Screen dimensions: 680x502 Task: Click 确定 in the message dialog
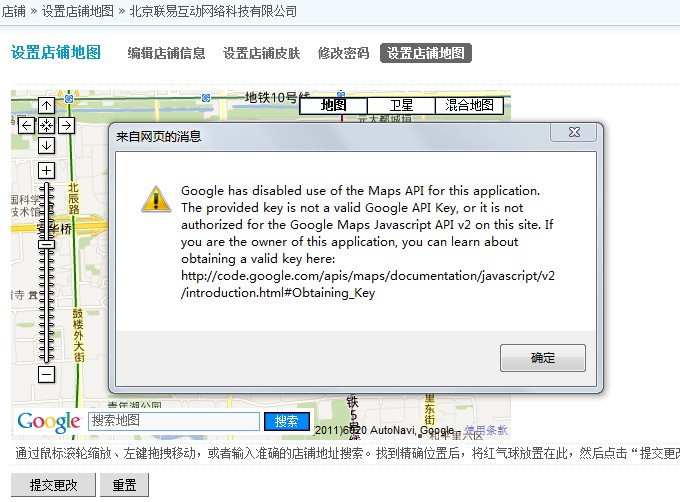pyautogui.click(x=543, y=358)
